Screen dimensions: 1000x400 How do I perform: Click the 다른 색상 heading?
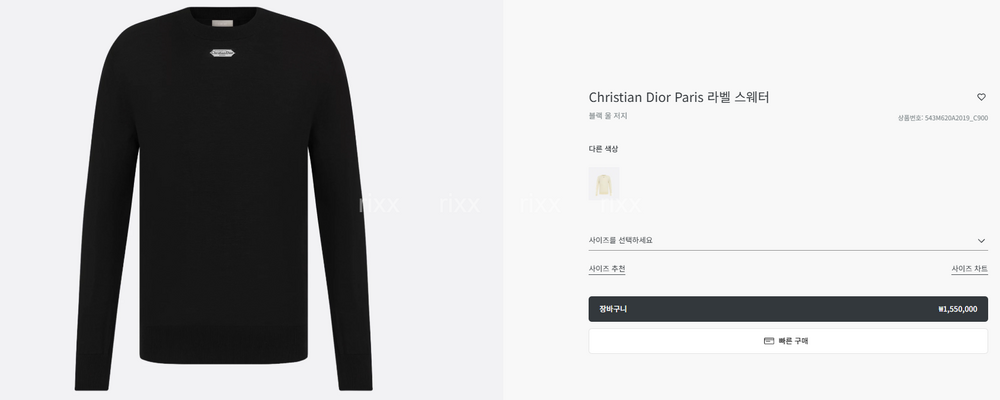[603, 149]
